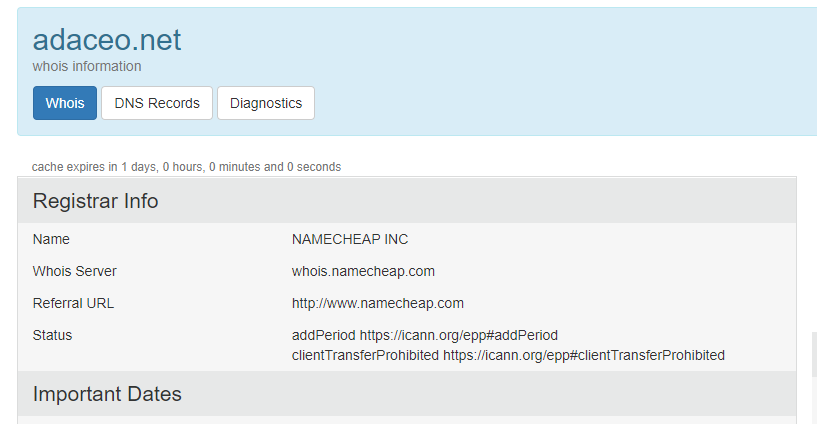Open the DNS Records tab

(x=157, y=103)
